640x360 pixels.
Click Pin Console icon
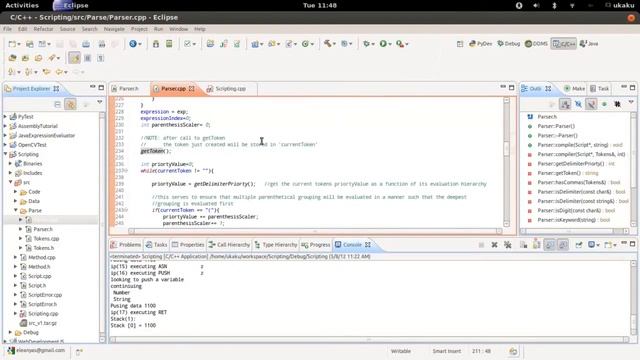click(x=578, y=244)
